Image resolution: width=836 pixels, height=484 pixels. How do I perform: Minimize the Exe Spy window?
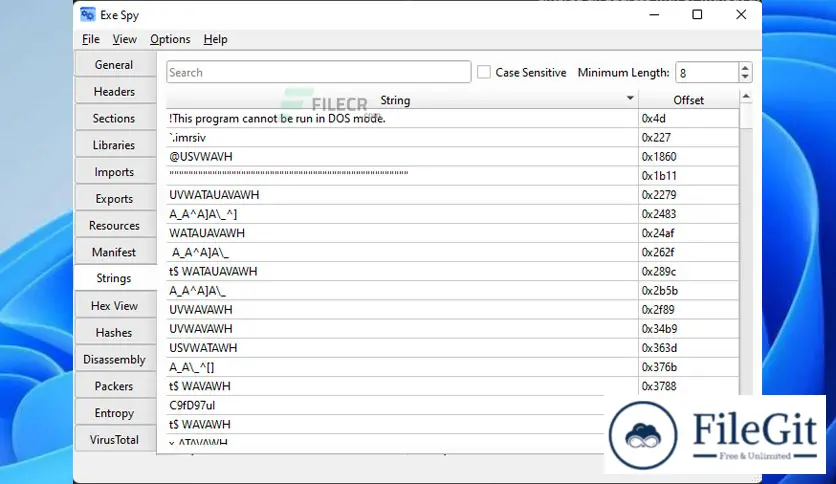pyautogui.click(x=654, y=14)
